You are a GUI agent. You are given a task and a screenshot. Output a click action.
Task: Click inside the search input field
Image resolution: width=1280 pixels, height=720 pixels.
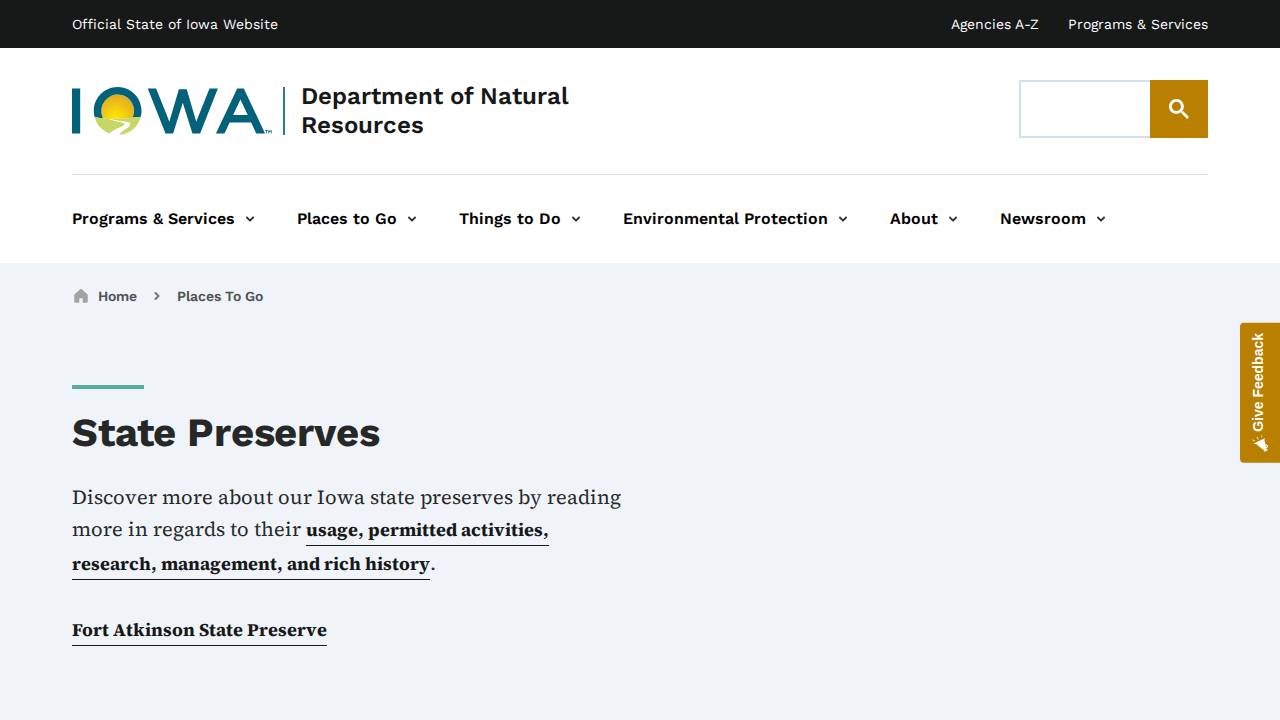[x=1083, y=108]
